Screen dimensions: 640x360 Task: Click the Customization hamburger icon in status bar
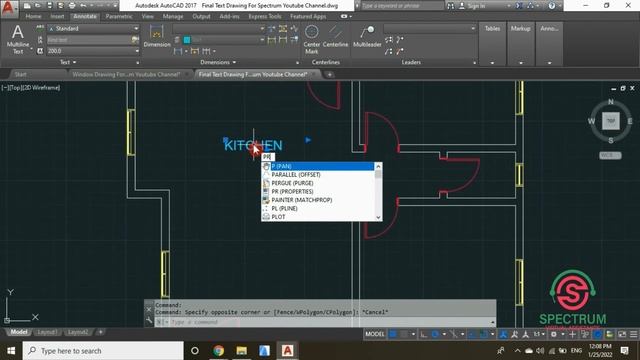coord(633,334)
